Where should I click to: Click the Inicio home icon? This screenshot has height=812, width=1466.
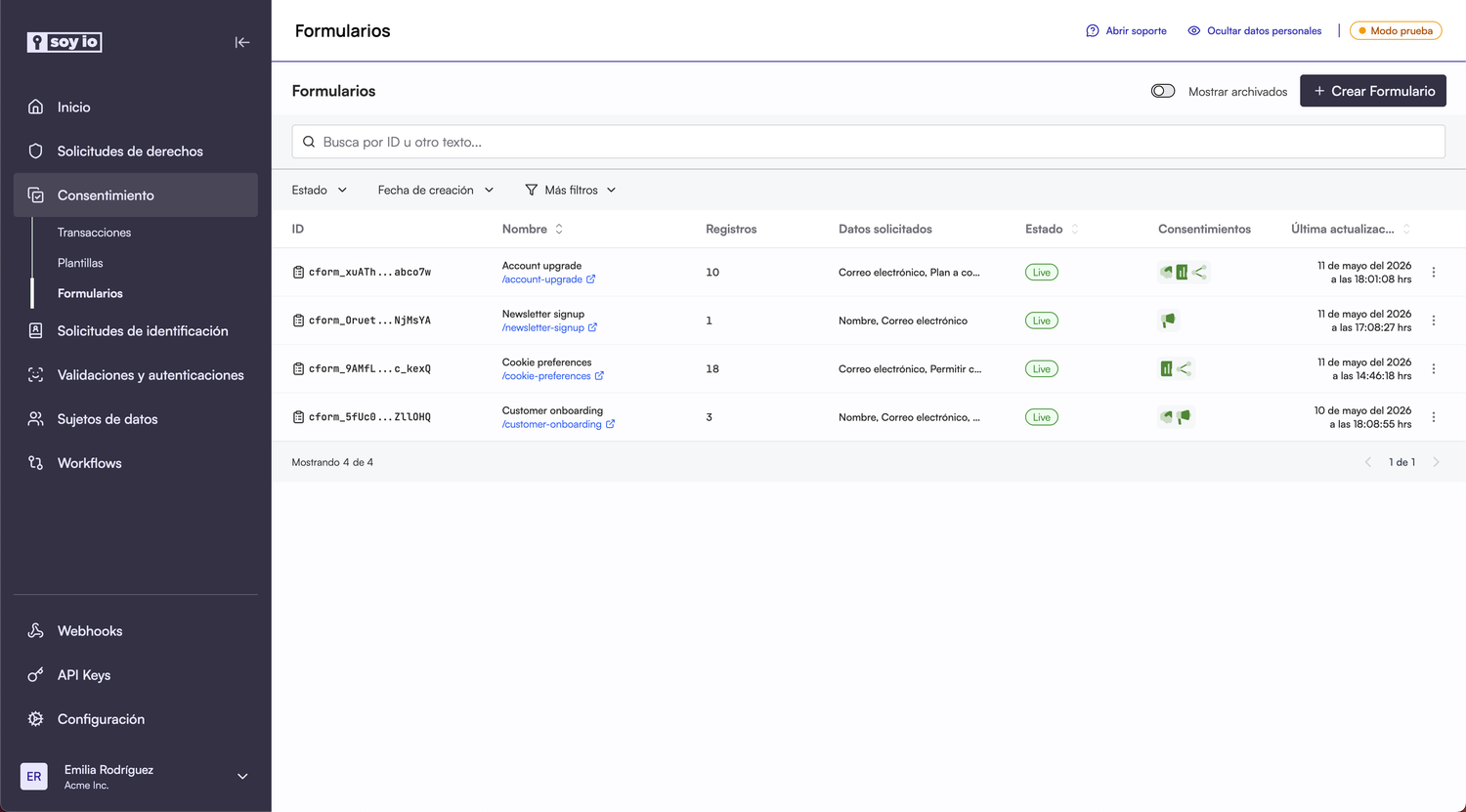[x=36, y=107]
